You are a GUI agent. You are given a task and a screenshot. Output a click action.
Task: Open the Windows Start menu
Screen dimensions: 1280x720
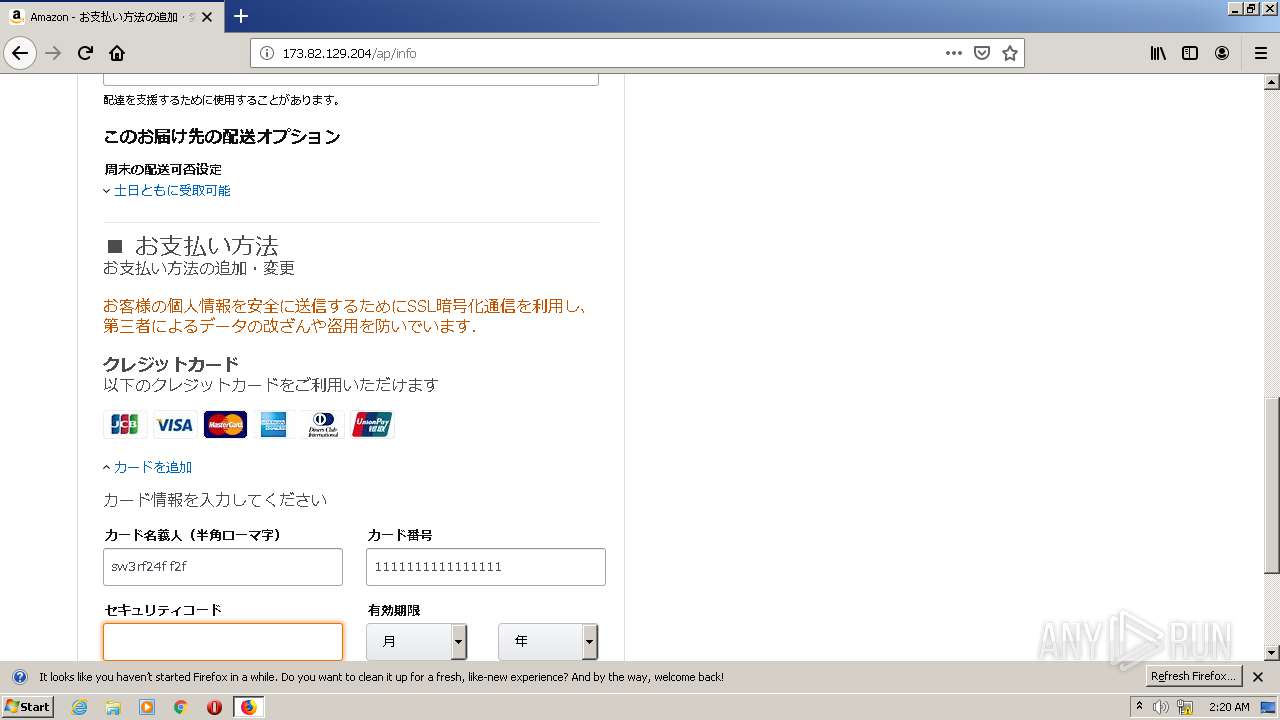coord(27,707)
